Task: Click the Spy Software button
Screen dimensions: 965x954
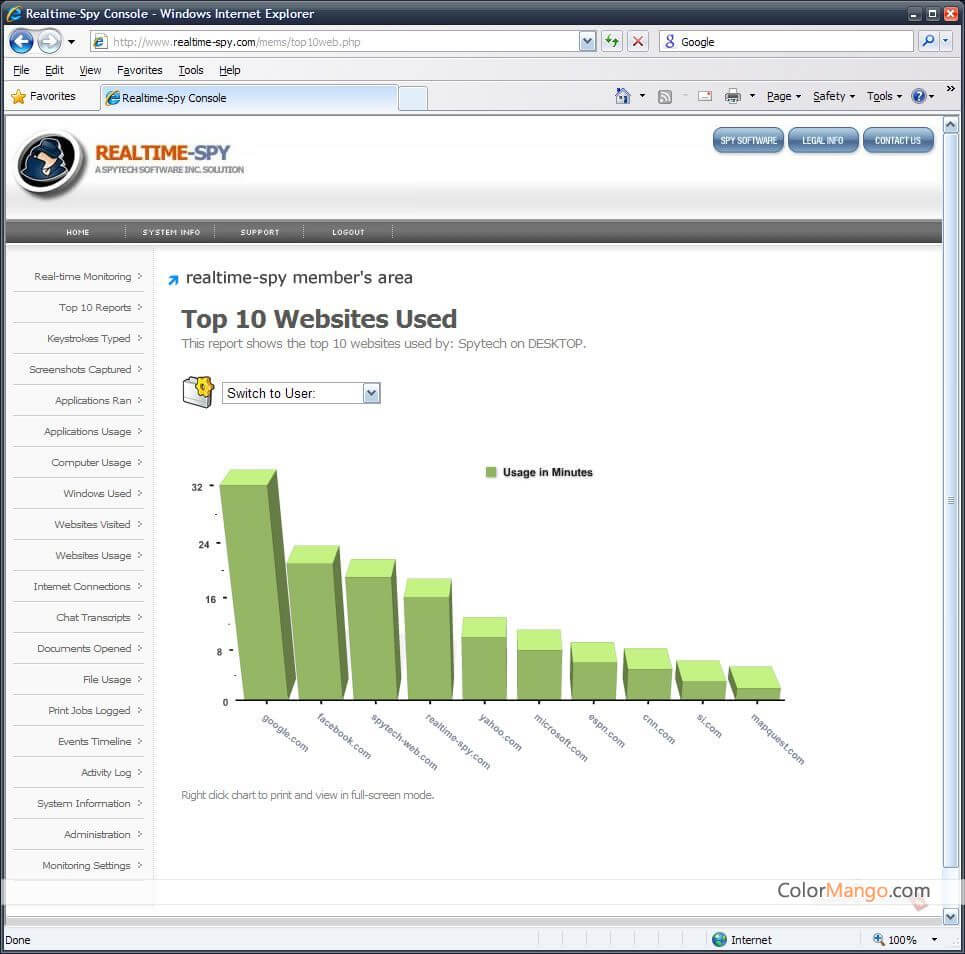Action: (x=748, y=140)
